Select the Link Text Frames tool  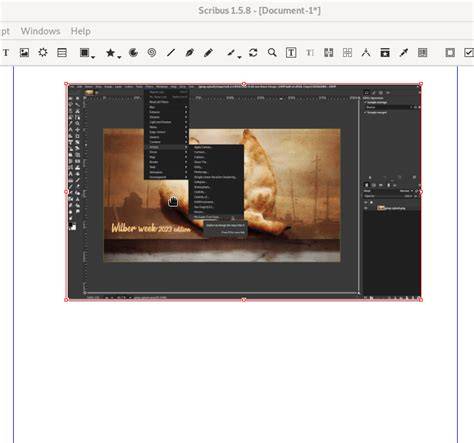(329, 53)
